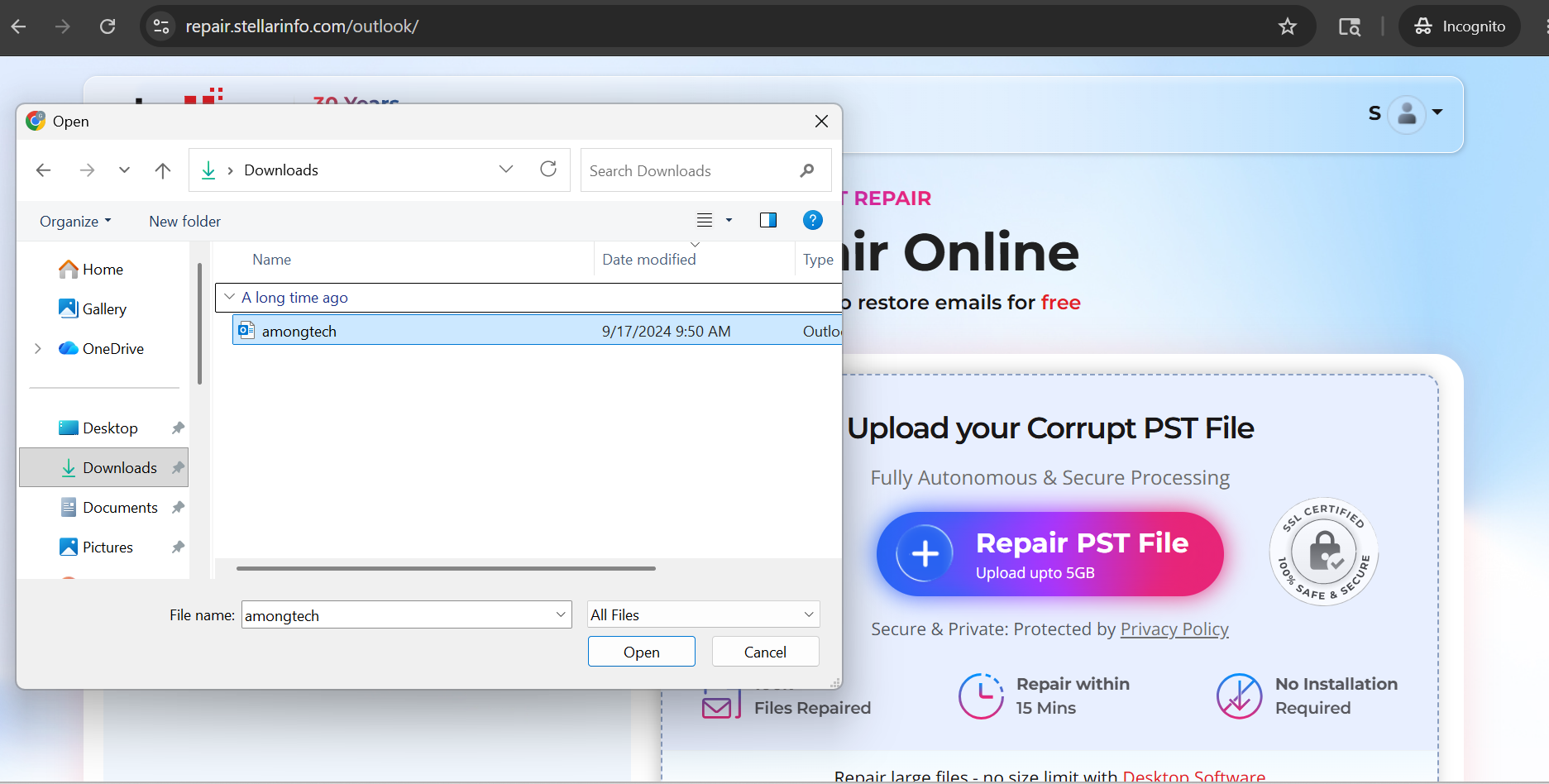Unpin Desktop via its pin icon
The image size is (1549, 784).
178,428
